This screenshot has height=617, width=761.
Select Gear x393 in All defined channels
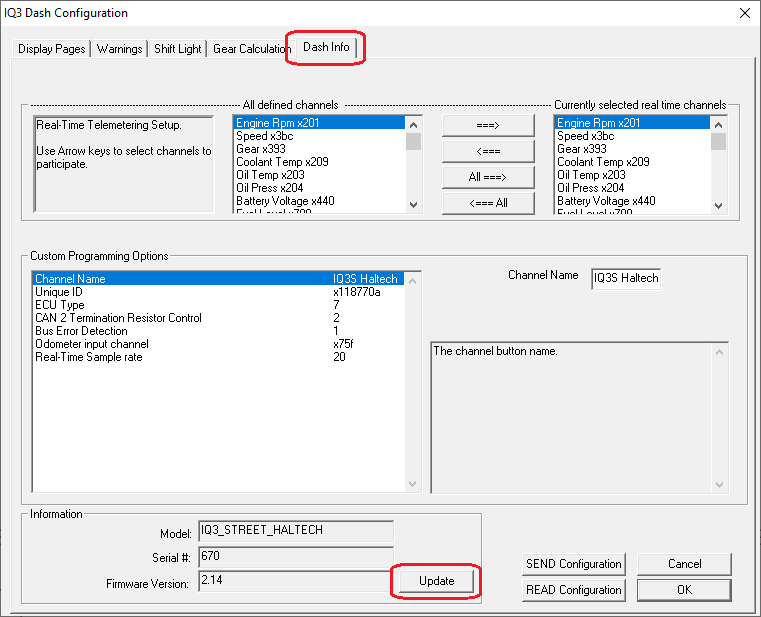[319, 149]
